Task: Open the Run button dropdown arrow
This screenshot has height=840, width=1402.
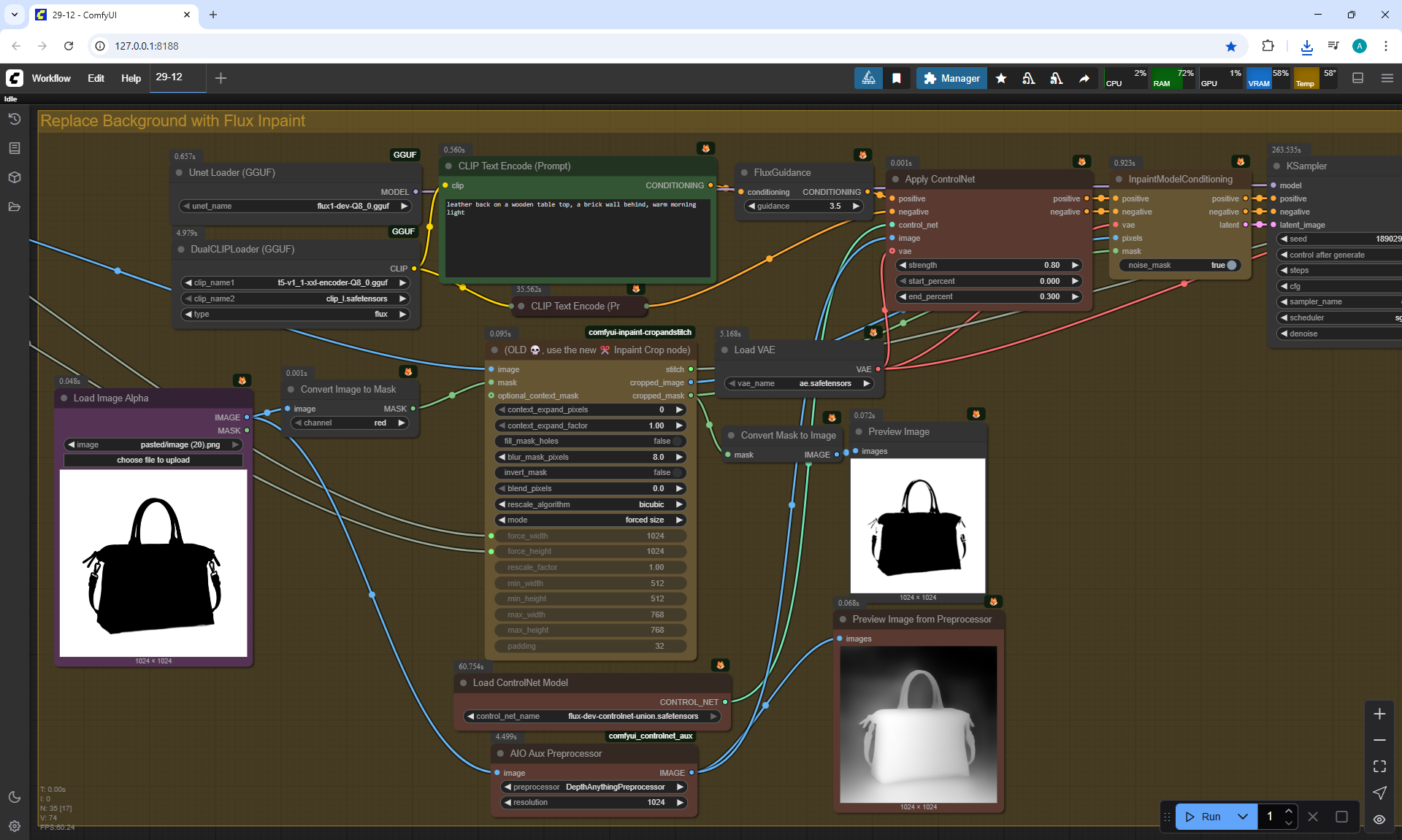Action: click(1243, 817)
